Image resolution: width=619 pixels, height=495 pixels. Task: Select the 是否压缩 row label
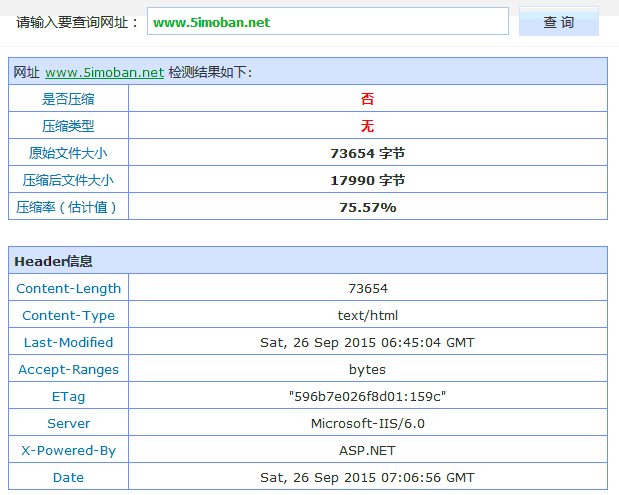[68, 99]
